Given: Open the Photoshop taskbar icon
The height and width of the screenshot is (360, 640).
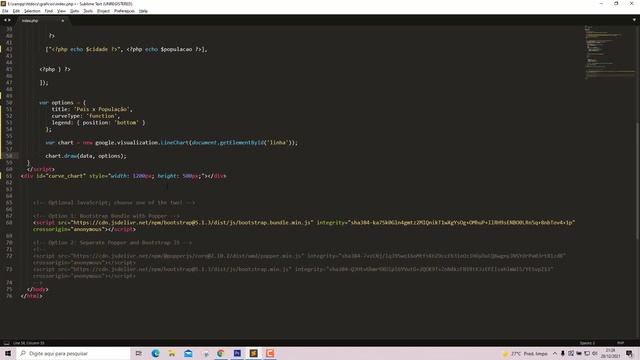Looking at the screenshot, I should (x=237, y=353).
